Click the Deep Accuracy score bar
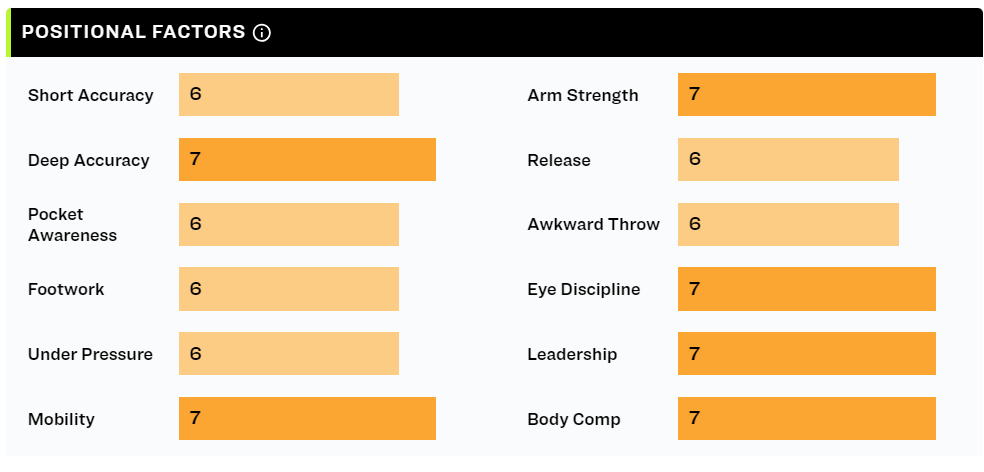 click(308, 159)
